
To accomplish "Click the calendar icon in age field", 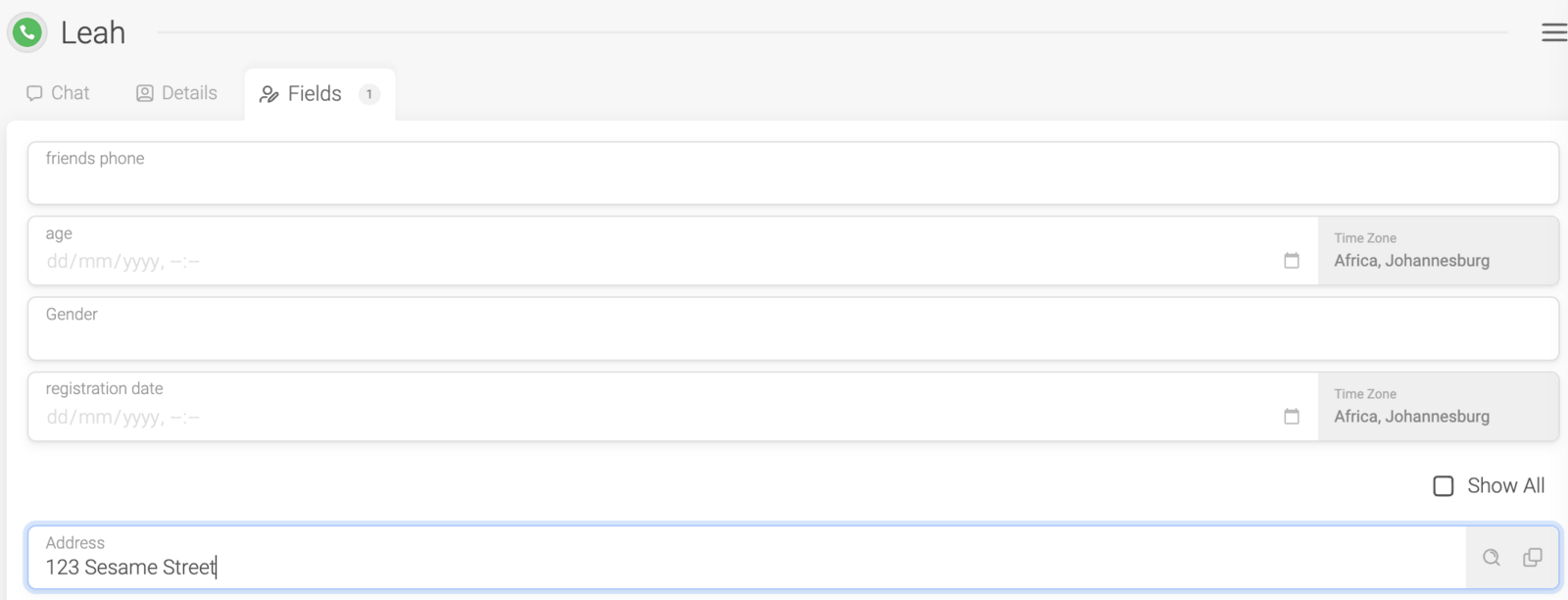I will 1292,261.
